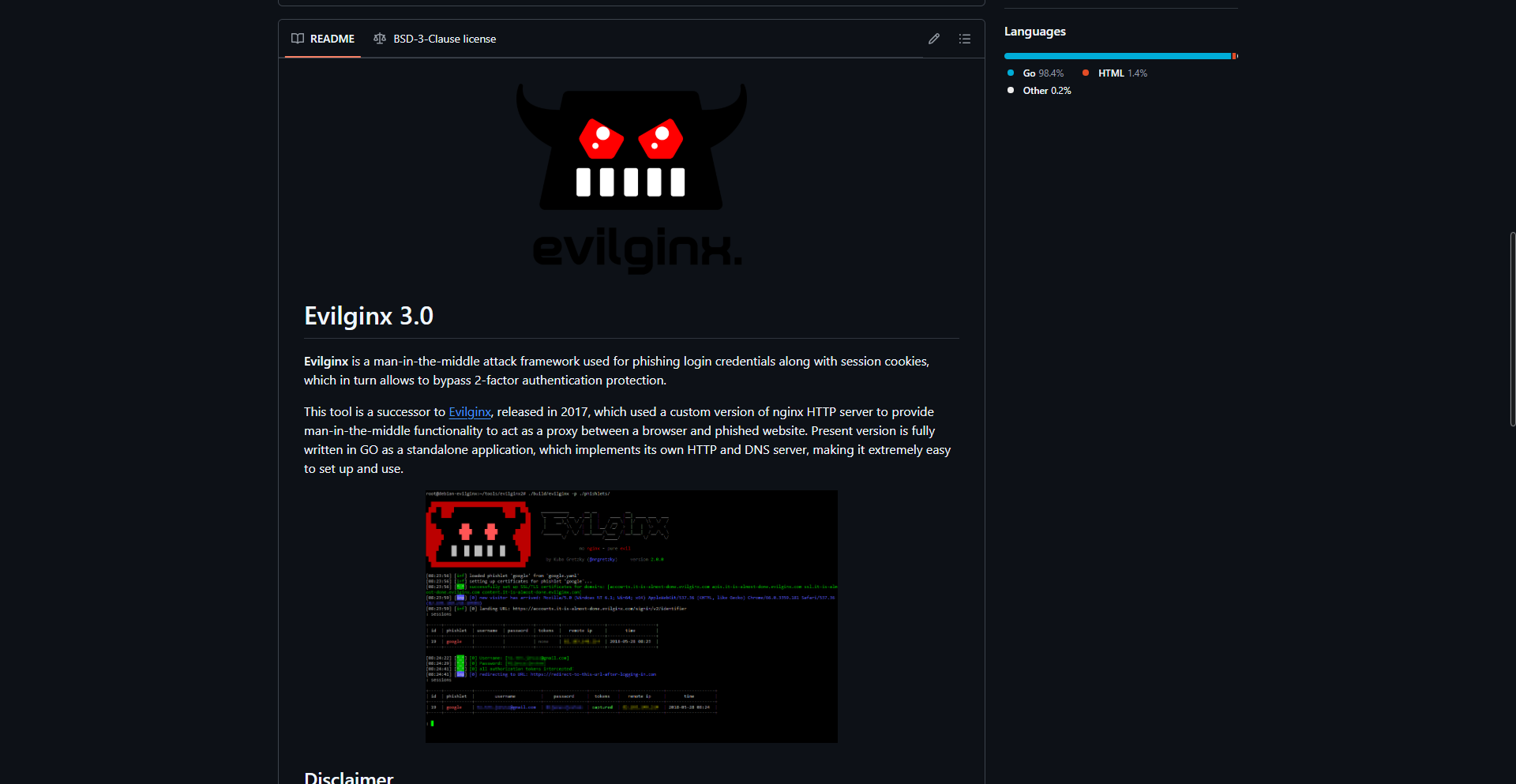Click the README book icon
This screenshot has width=1516, height=784.
[298, 39]
